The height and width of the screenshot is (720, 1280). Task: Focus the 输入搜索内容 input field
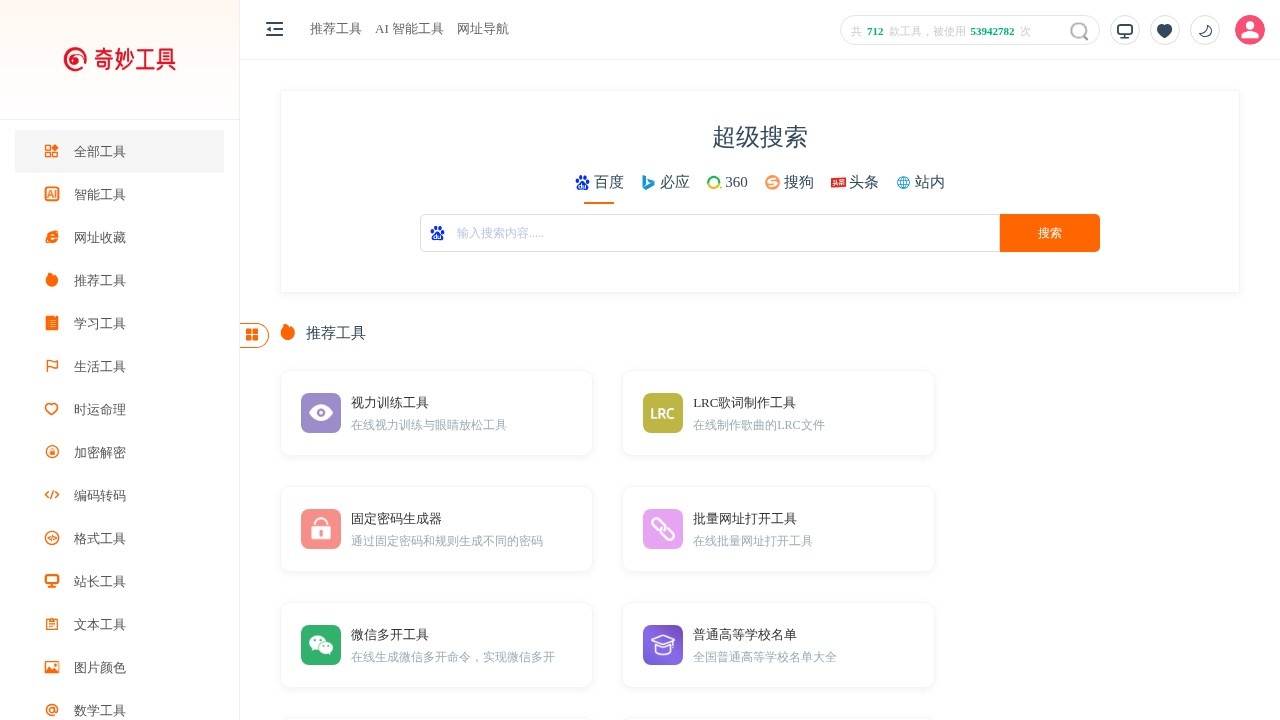tap(710, 233)
